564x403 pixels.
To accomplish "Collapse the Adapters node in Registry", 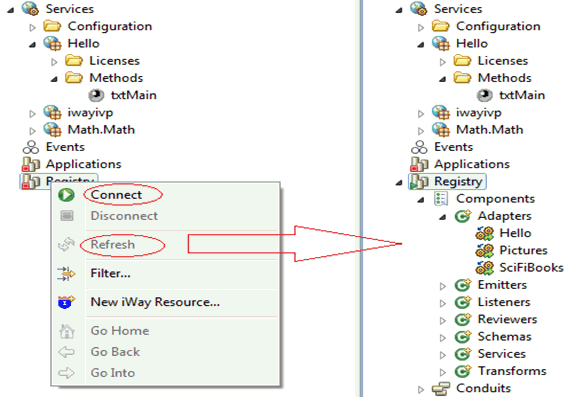I will 443,217.
